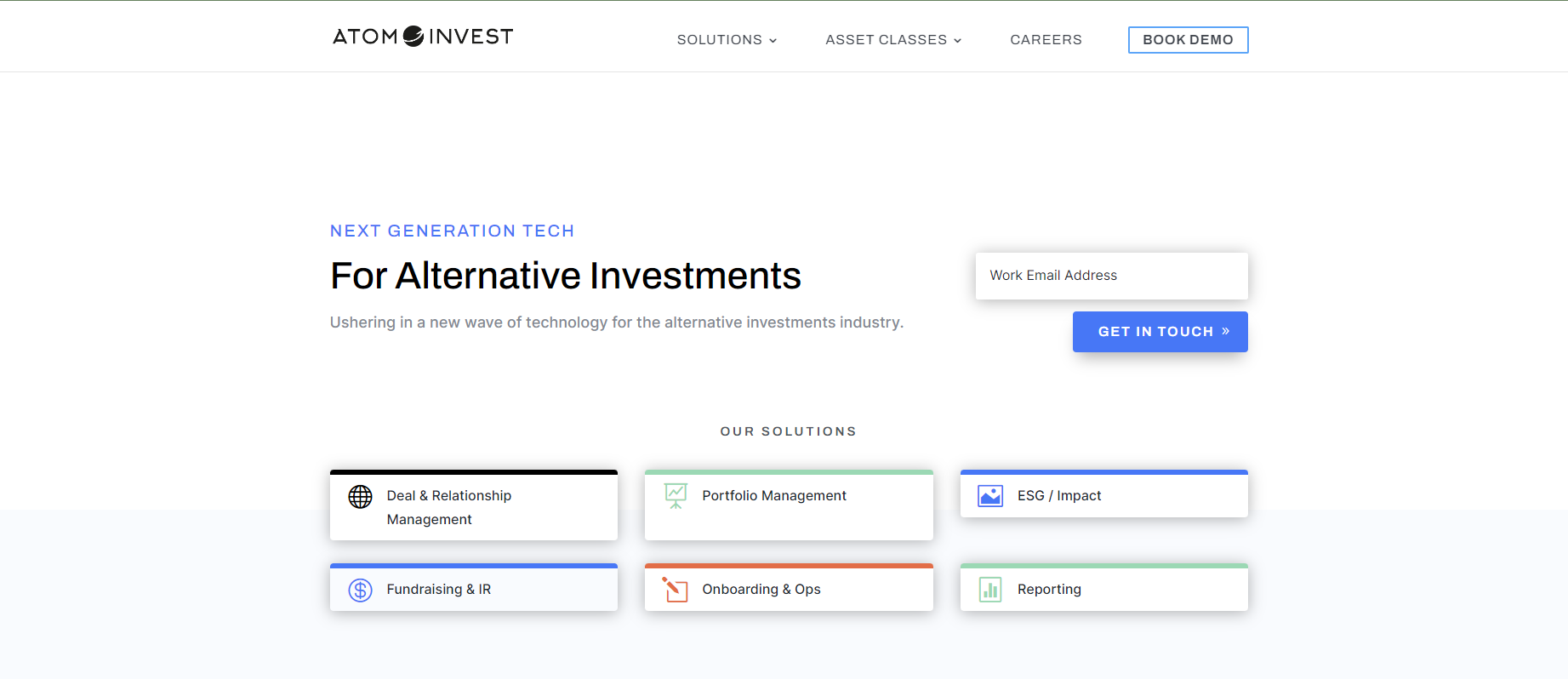Click the SOLUTIONS chevron arrow

click(x=773, y=40)
